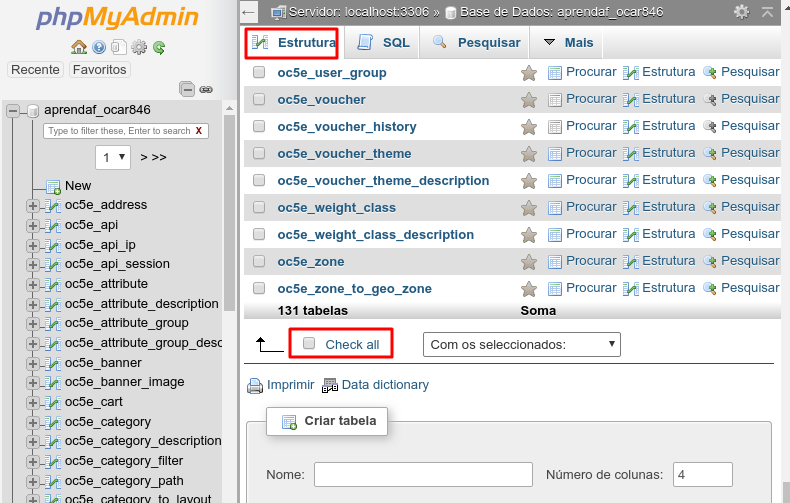Viewport: 790px width, 503px height.
Task: Click the back arrow beside the Servidor breadcrumb
Action: coord(249,12)
